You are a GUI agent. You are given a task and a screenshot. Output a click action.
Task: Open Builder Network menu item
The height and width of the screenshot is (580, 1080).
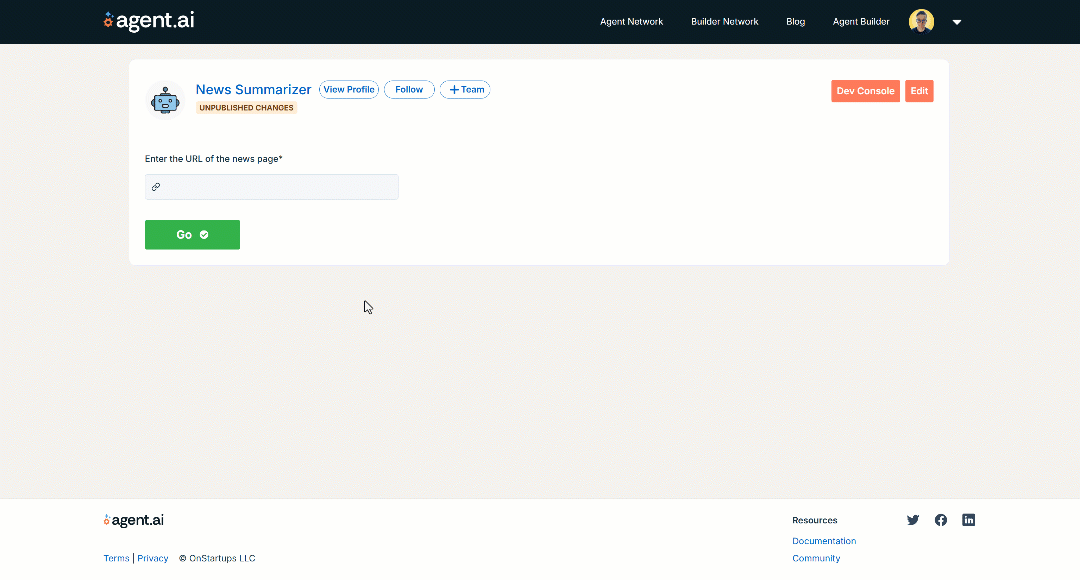[x=724, y=22]
